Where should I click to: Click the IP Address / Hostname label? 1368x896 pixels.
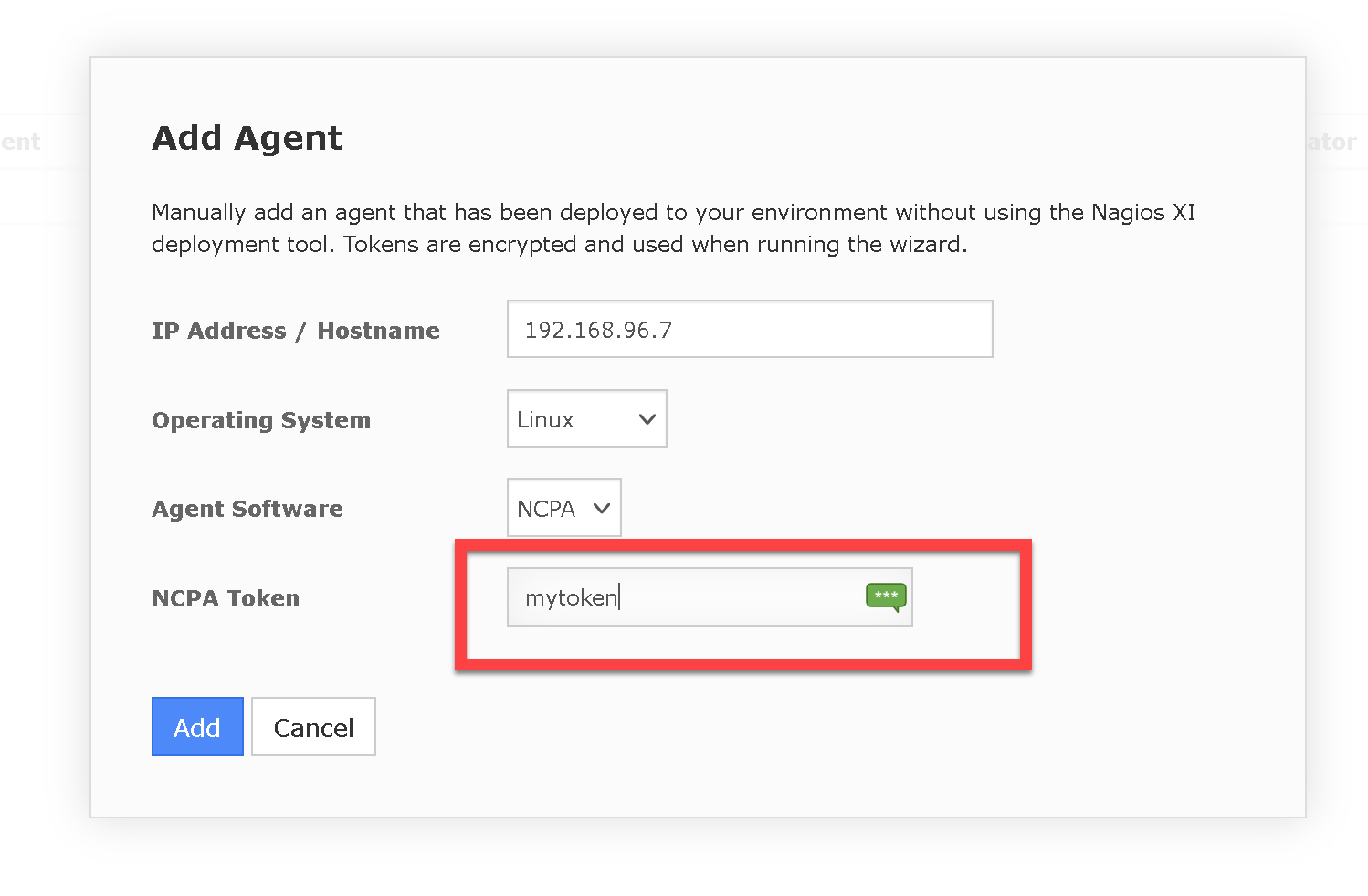click(x=295, y=331)
